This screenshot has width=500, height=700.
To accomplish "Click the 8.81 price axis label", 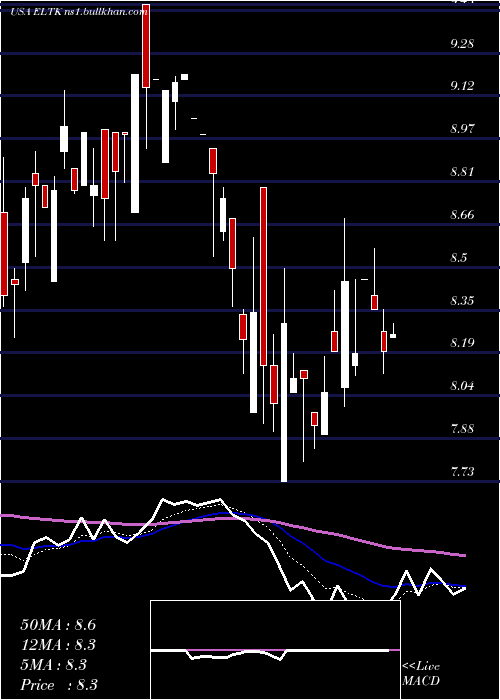I will pos(462,172).
